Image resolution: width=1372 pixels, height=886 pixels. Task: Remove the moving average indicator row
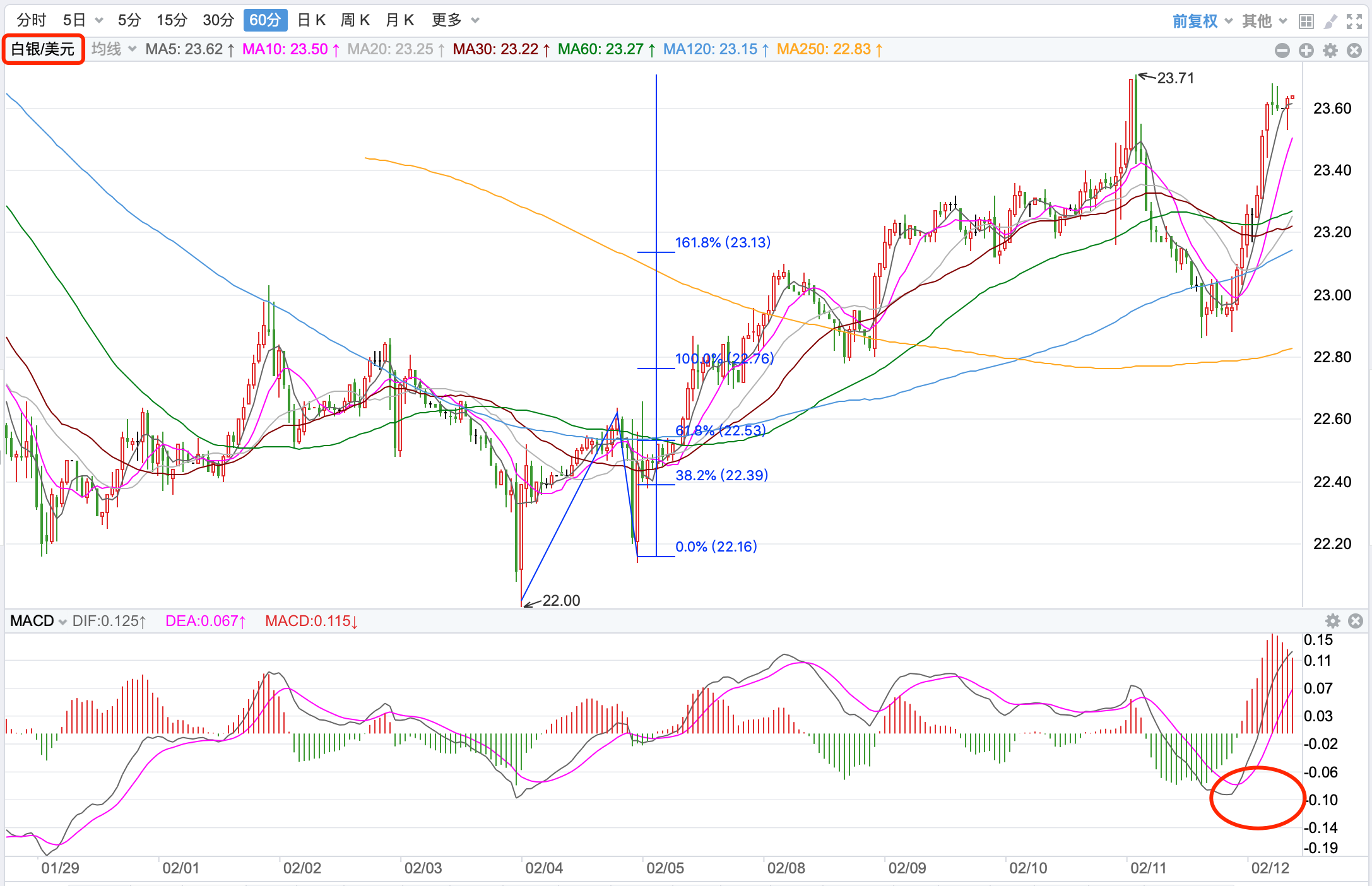[1354, 50]
